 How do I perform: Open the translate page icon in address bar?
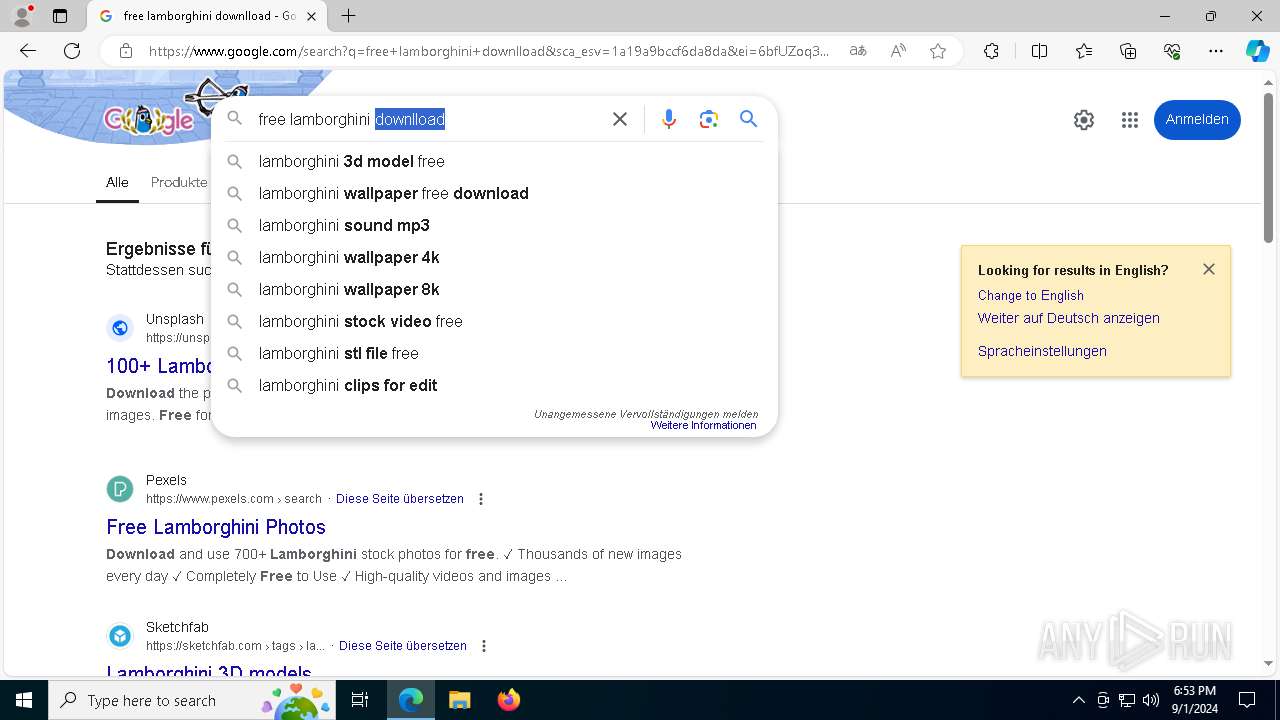pos(858,51)
